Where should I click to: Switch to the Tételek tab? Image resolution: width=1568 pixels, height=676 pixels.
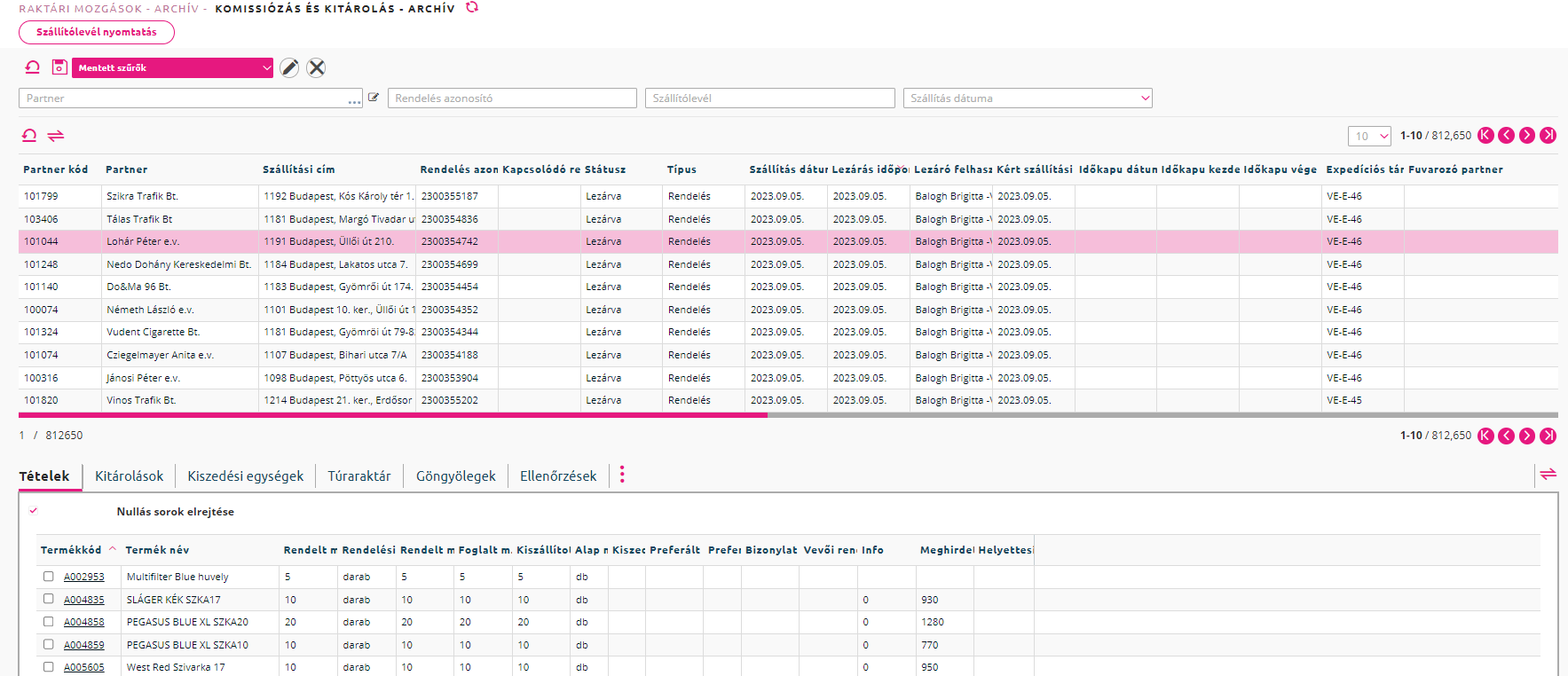[44, 476]
